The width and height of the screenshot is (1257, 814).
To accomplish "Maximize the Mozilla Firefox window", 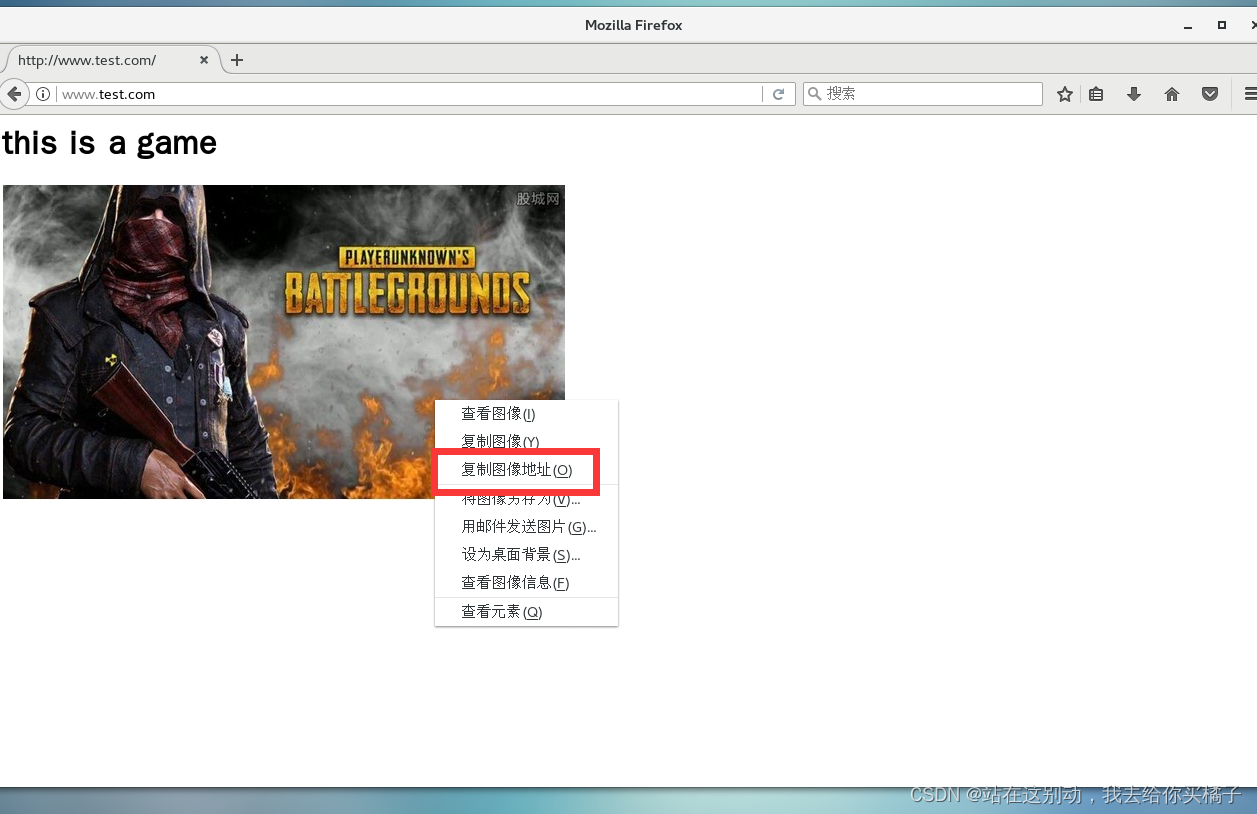I will coord(1222,25).
